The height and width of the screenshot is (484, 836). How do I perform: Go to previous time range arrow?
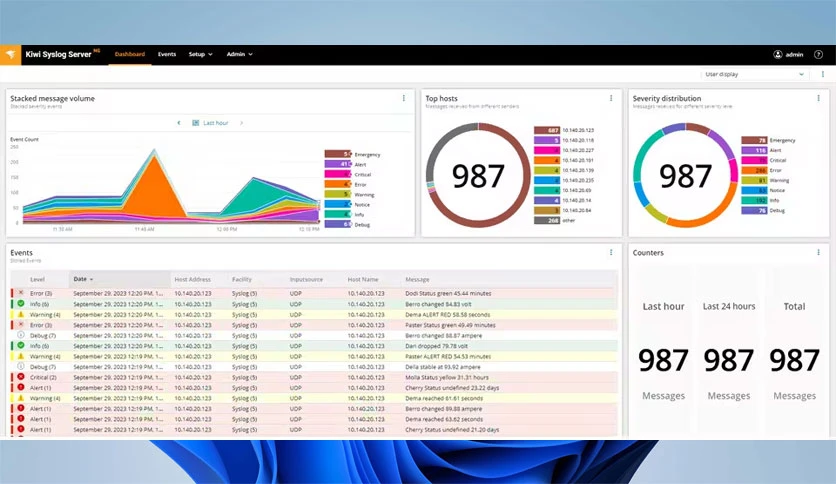pyautogui.click(x=179, y=123)
